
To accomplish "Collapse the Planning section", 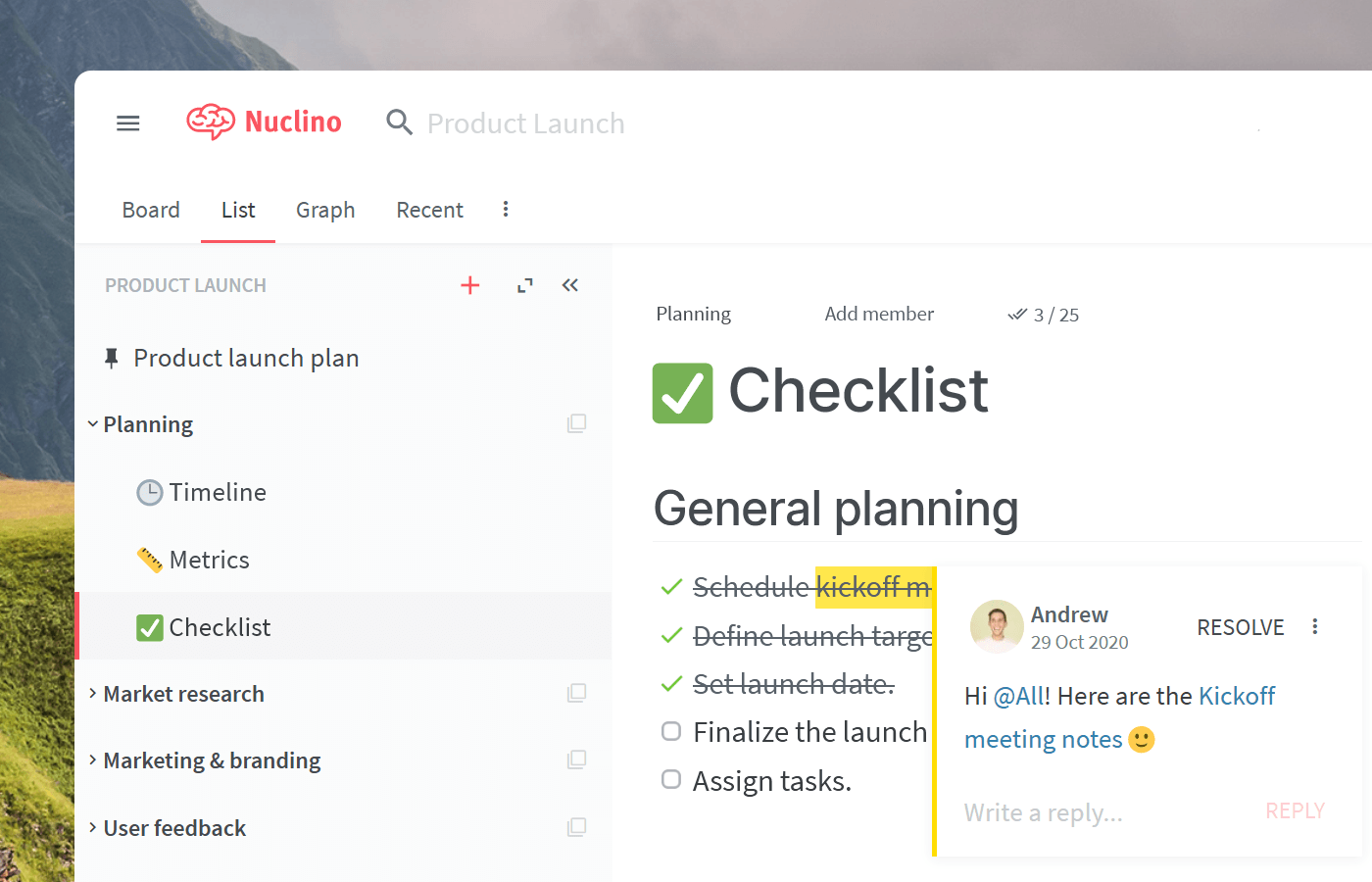I will (x=93, y=424).
